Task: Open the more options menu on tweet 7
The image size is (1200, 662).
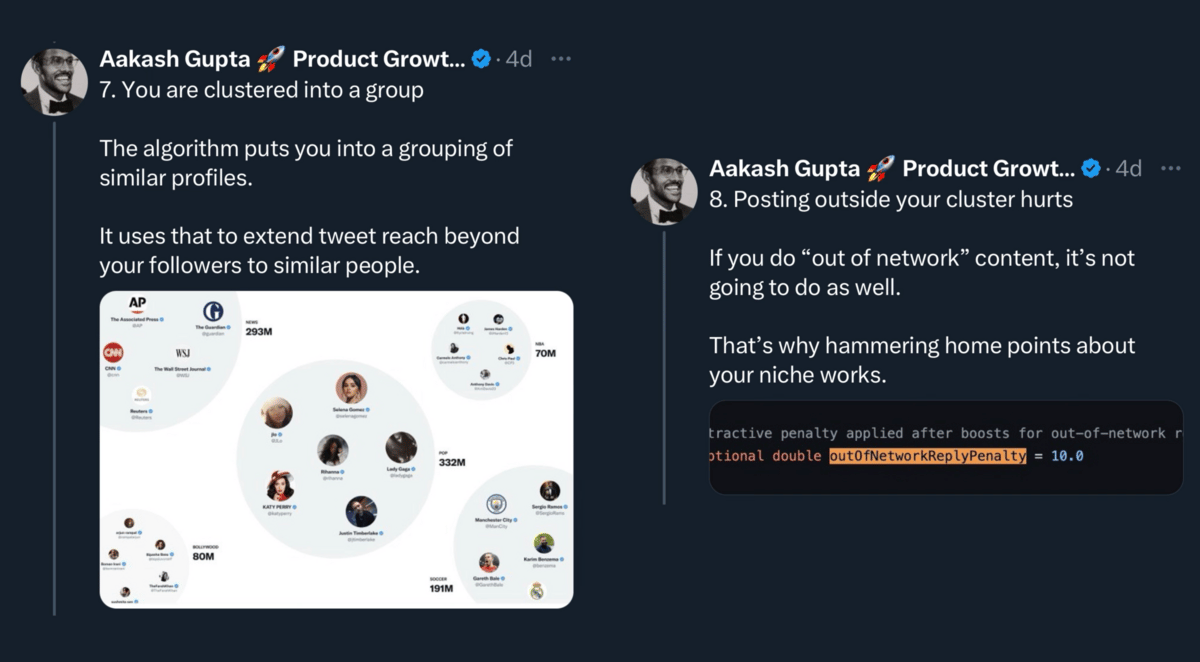Action: [564, 59]
